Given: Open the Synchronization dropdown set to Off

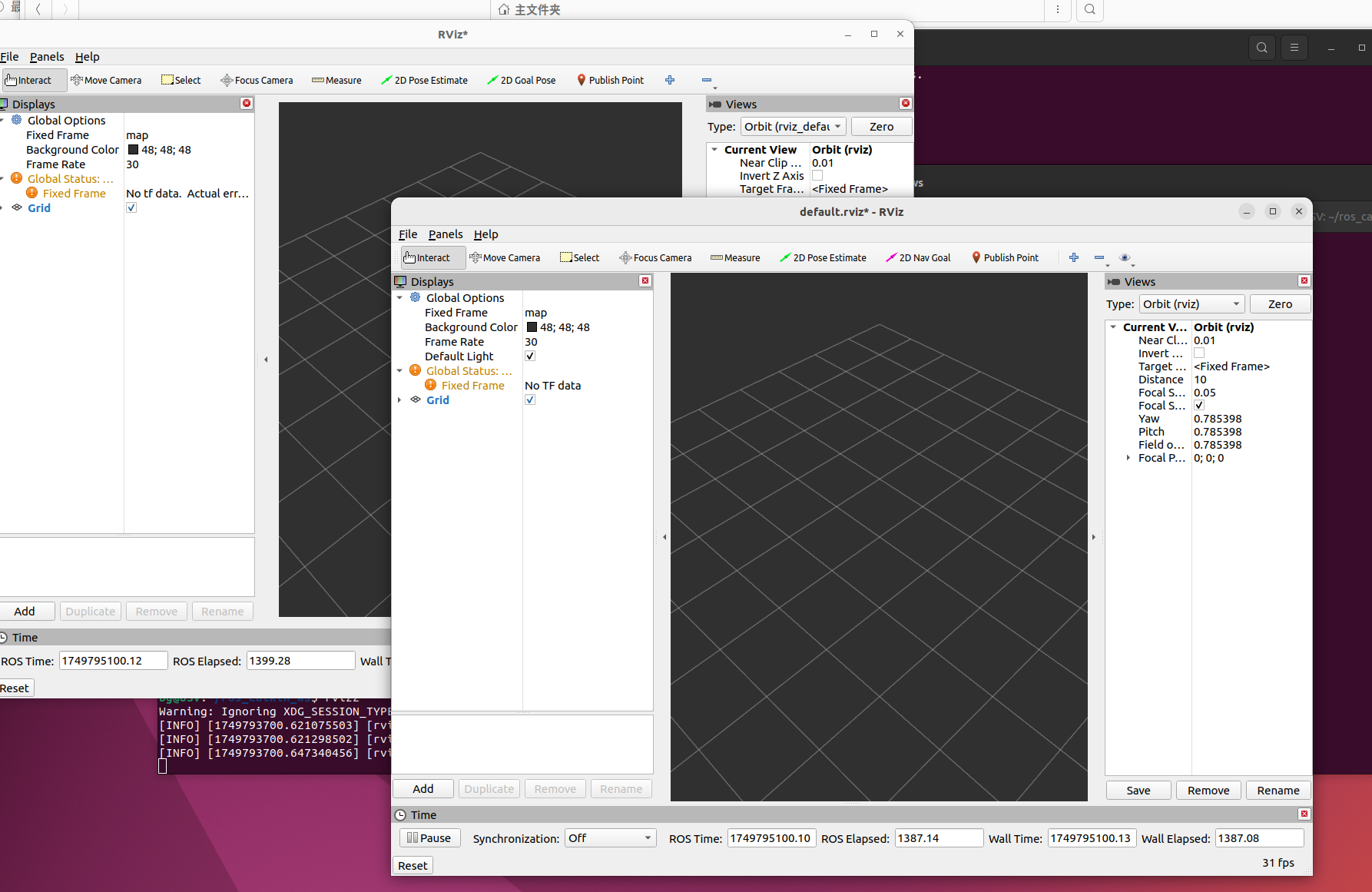Looking at the screenshot, I should pyautogui.click(x=610, y=838).
